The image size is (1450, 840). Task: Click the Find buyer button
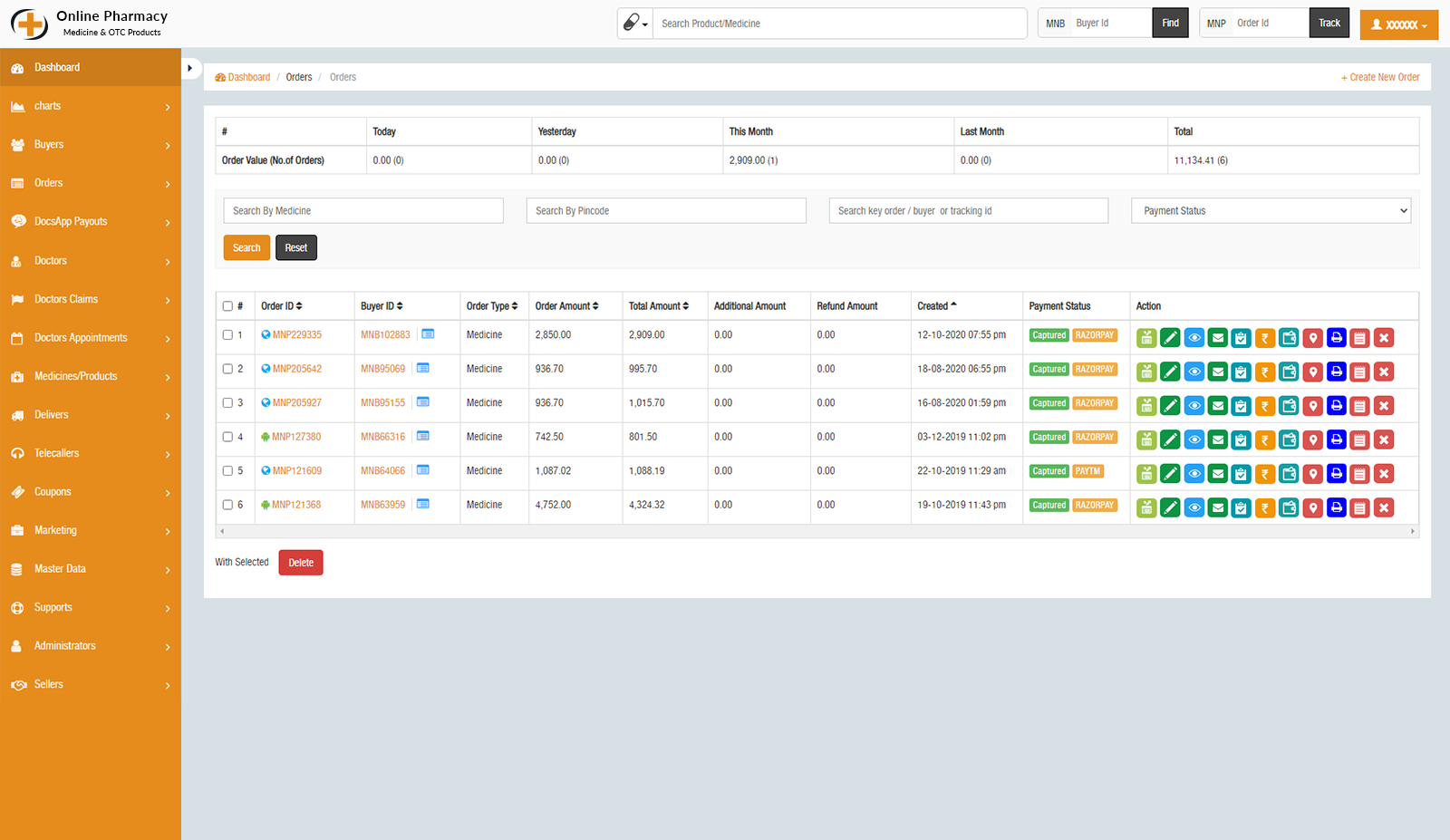point(1170,24)
